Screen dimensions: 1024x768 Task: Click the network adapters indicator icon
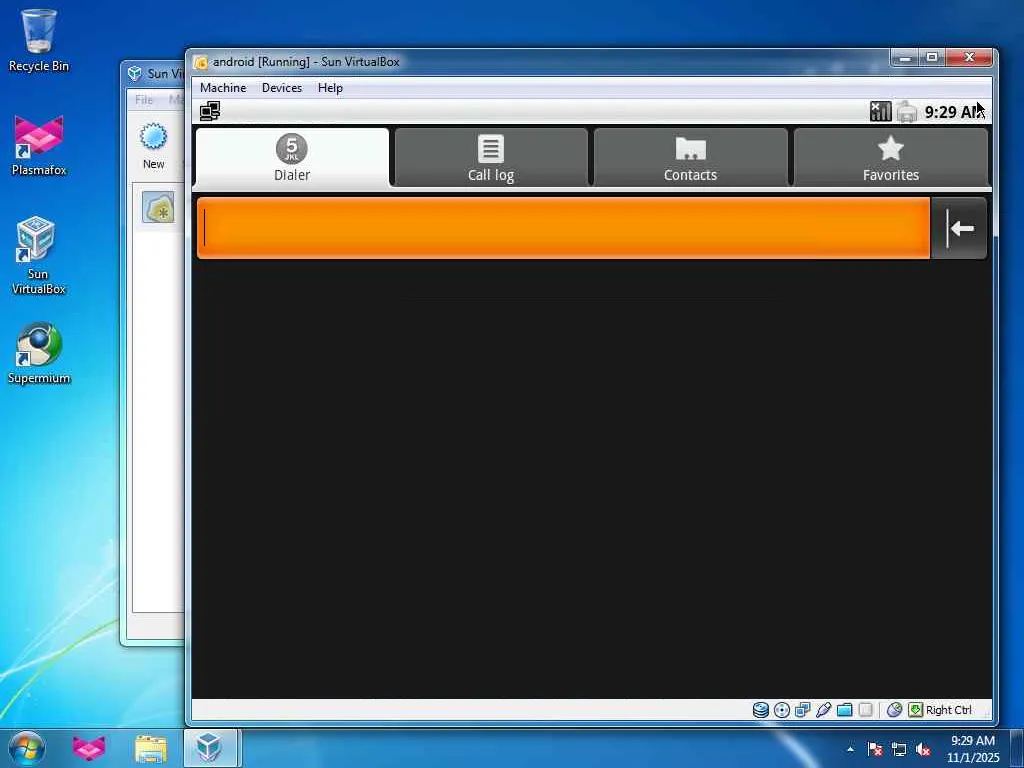coord(803,710)
